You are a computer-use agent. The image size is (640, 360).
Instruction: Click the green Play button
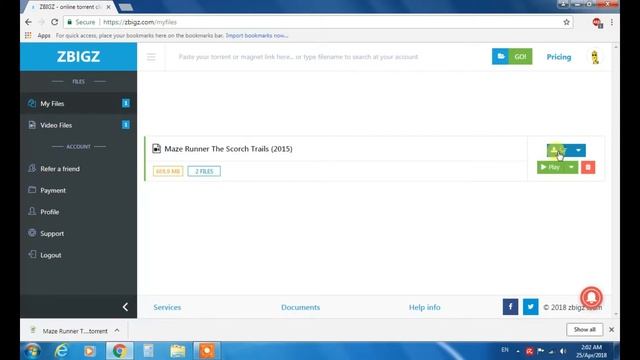[x=550, y=167]
